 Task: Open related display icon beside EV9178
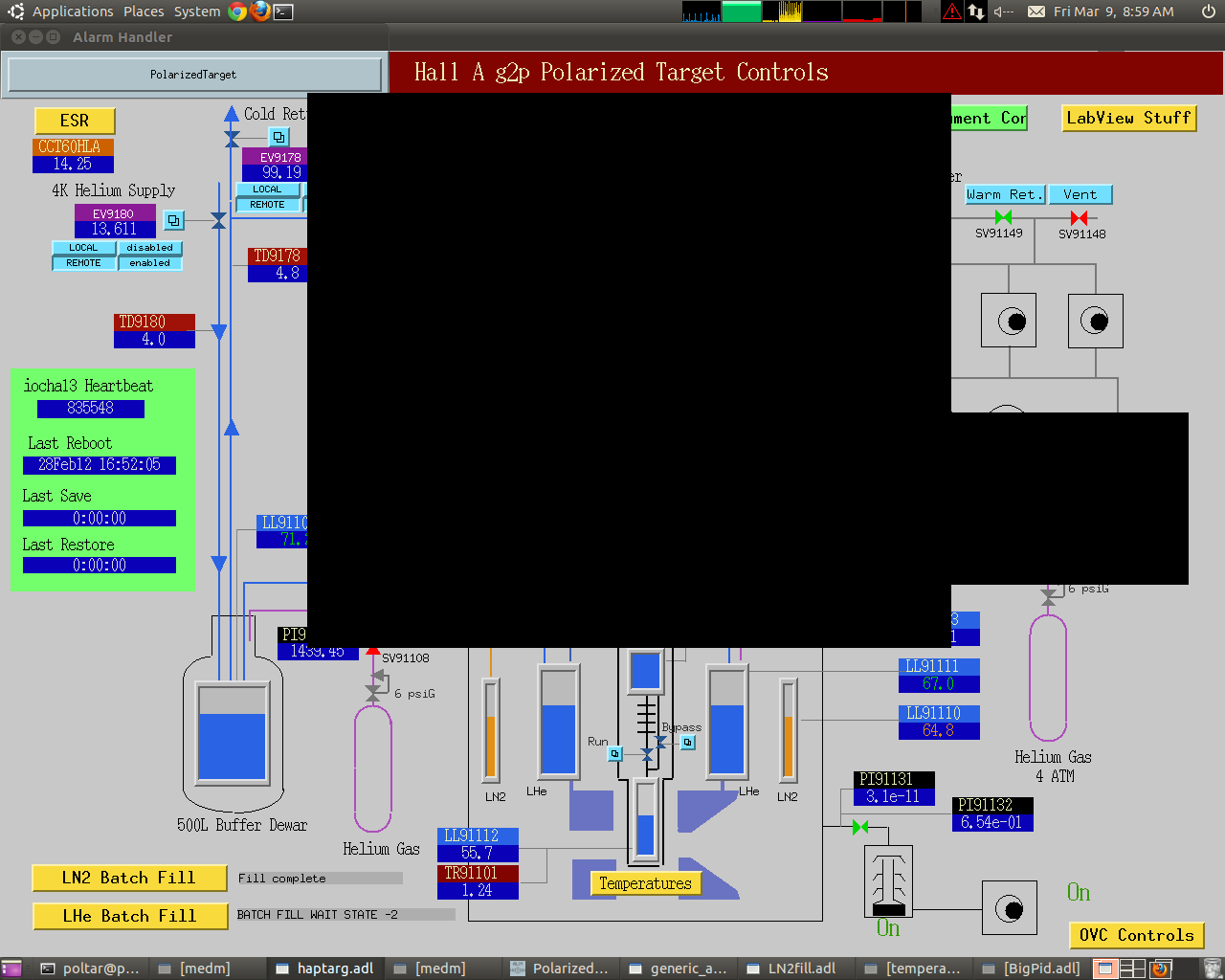[278, 137]
